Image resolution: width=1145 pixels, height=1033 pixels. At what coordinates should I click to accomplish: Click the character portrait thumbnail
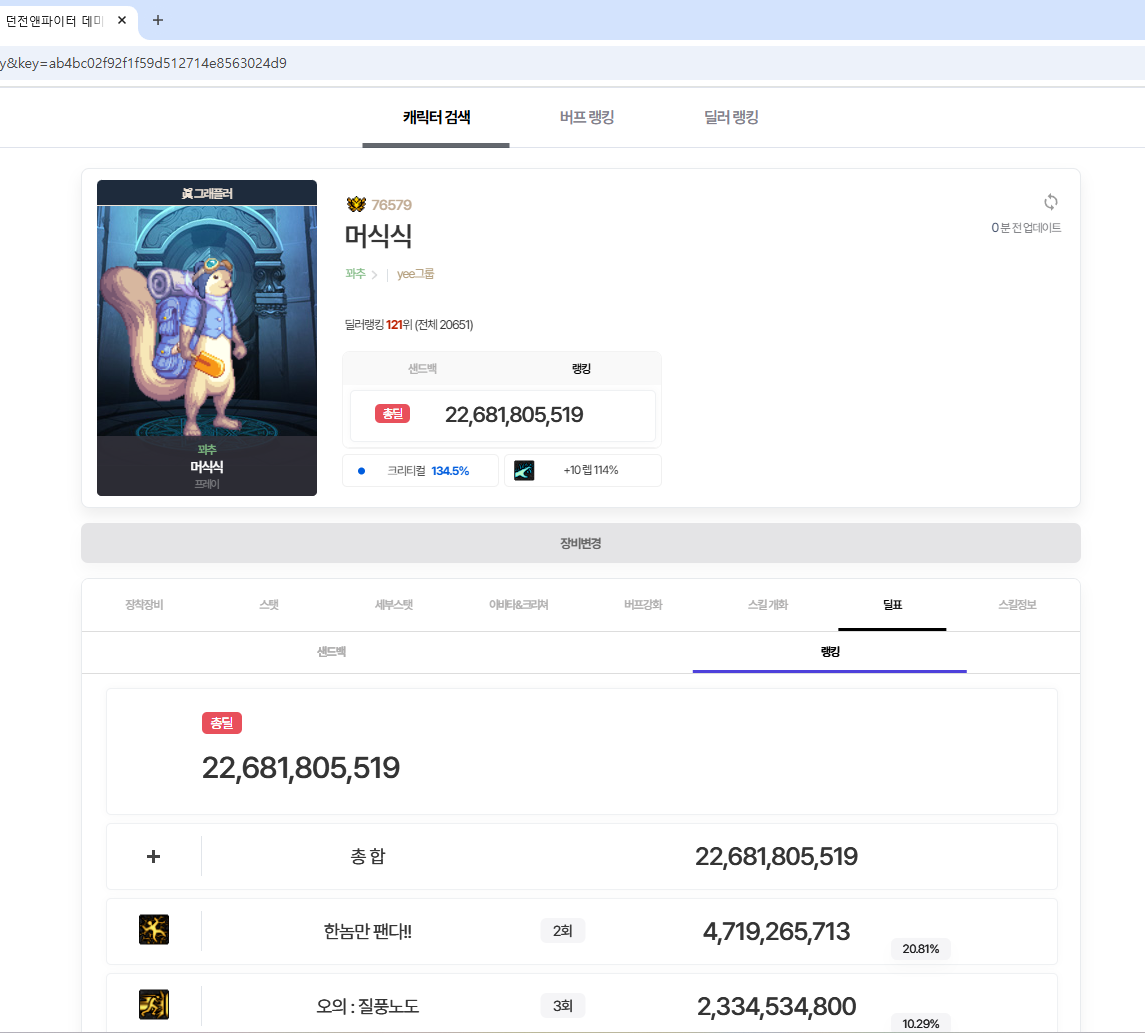click(207, 338)
